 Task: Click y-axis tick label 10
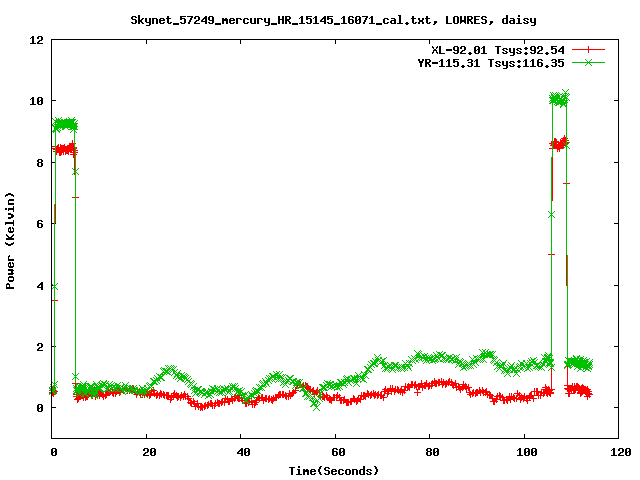(x=36, y=101)
